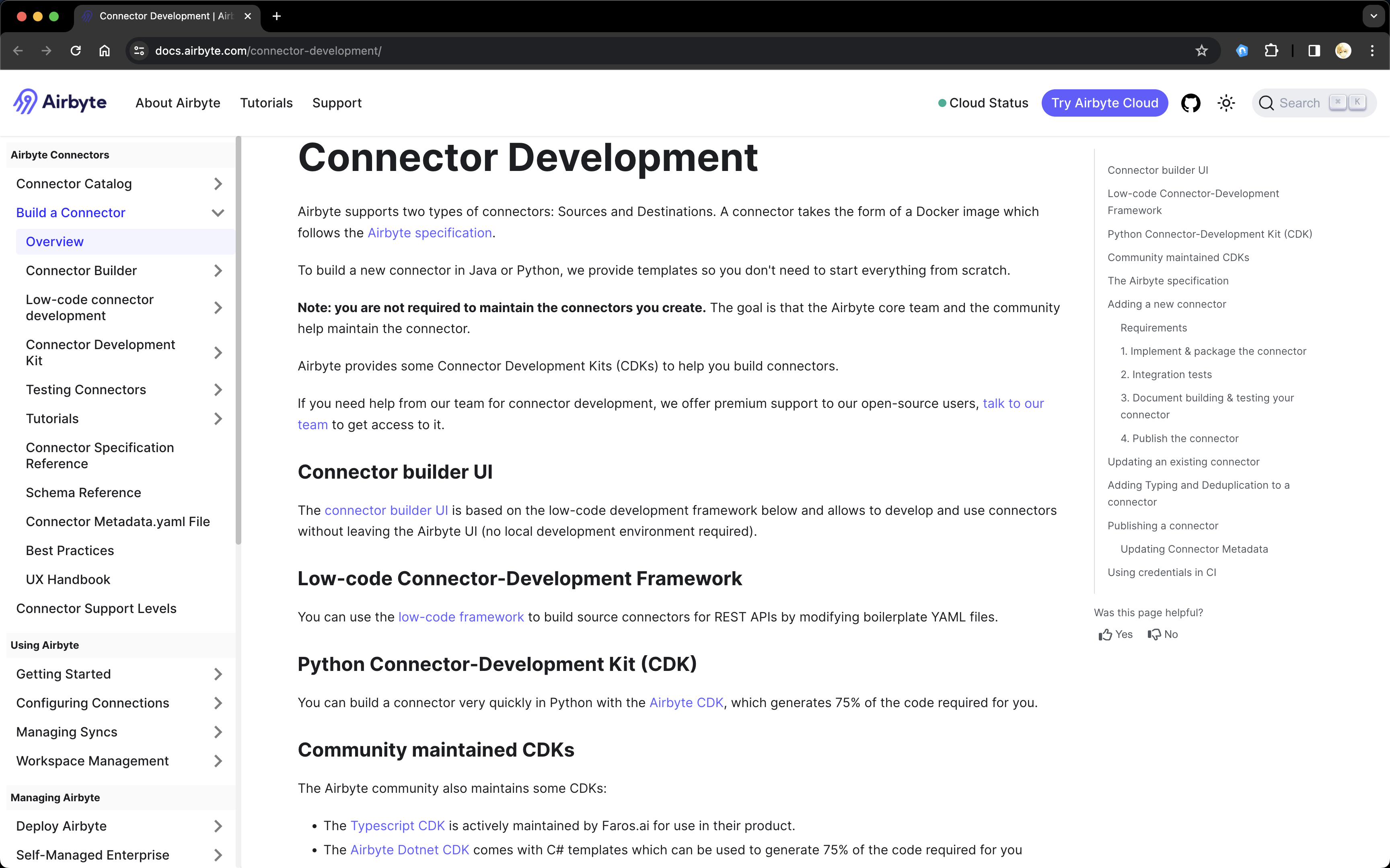This screenshot has height=868, width=1390.
Task: Expand the Connector Builder submenu
Action: click(218, 270)
